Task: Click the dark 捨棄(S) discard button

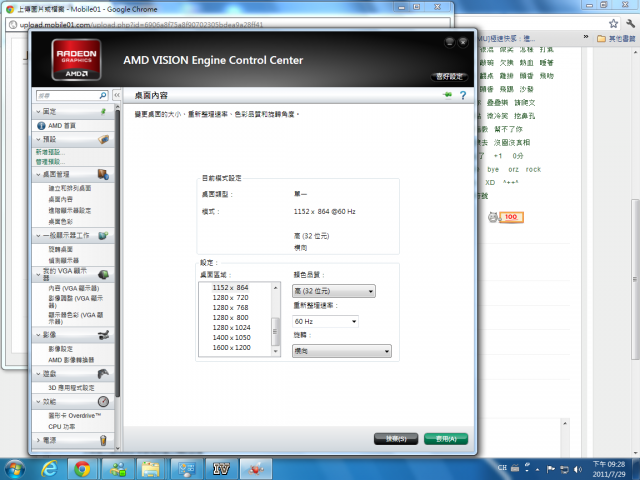Action: click(396, 439)
